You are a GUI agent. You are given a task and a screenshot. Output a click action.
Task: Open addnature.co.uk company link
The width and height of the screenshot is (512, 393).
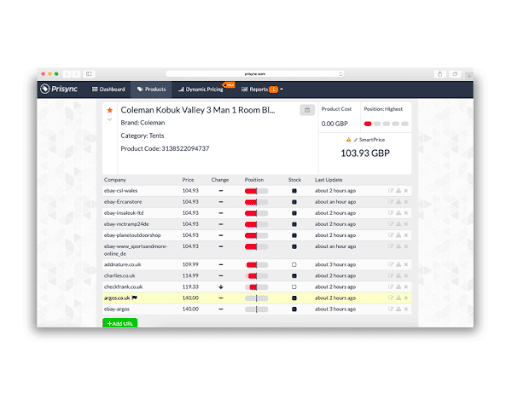click(x=122, y=264)
